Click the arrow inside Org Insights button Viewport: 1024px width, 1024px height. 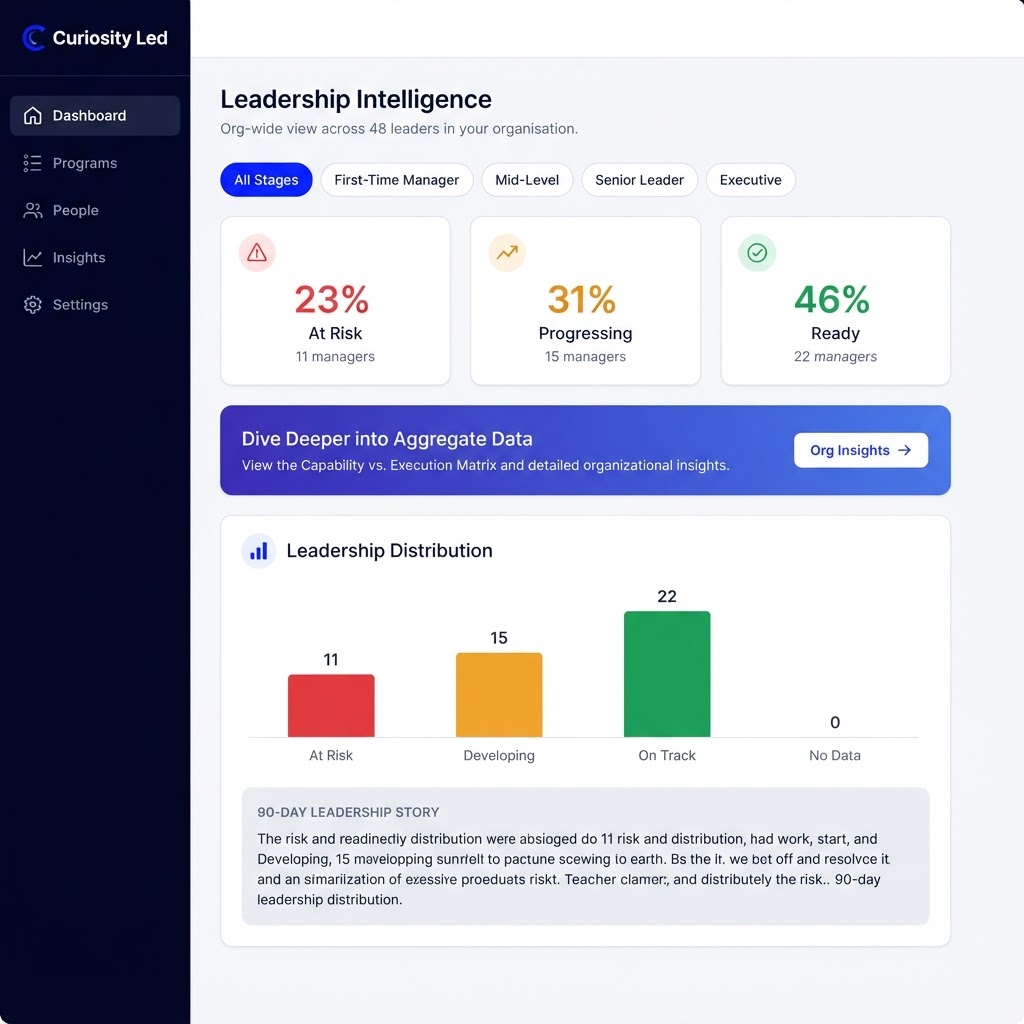pos(904,450)
